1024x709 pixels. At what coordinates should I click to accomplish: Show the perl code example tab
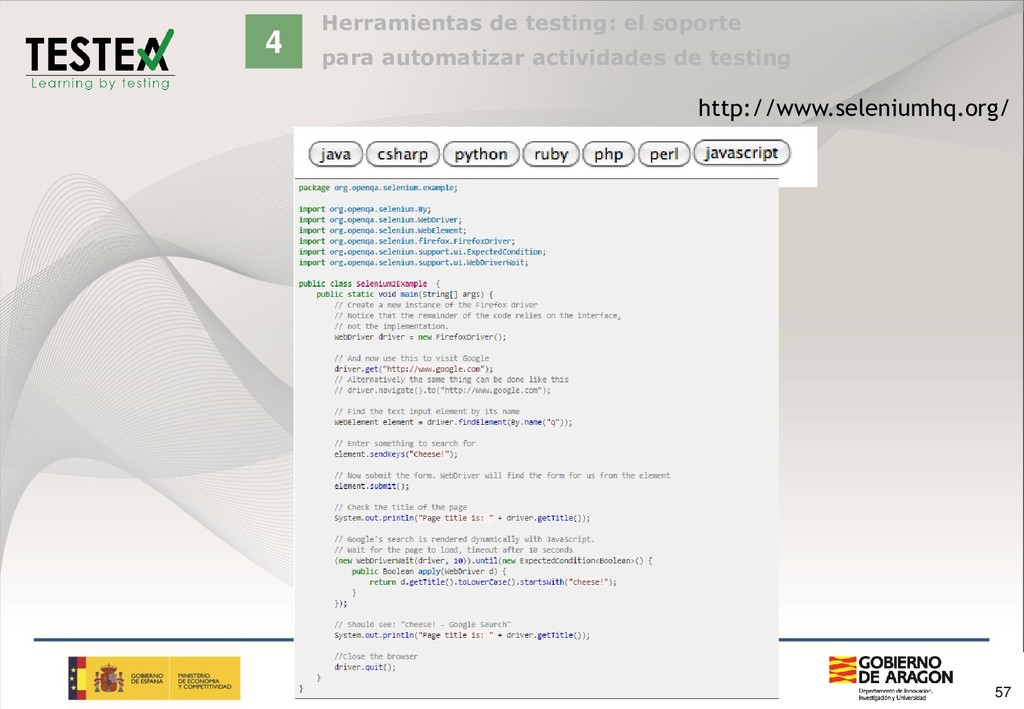click(664, 154)
